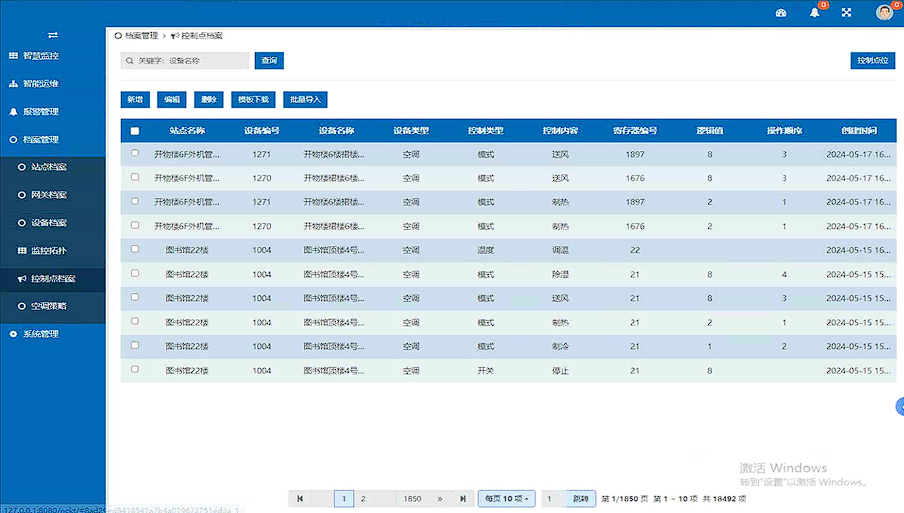Toggle fullscreen with the expand icon
Viewport: 904px width, 513px height.
(846, 12)
